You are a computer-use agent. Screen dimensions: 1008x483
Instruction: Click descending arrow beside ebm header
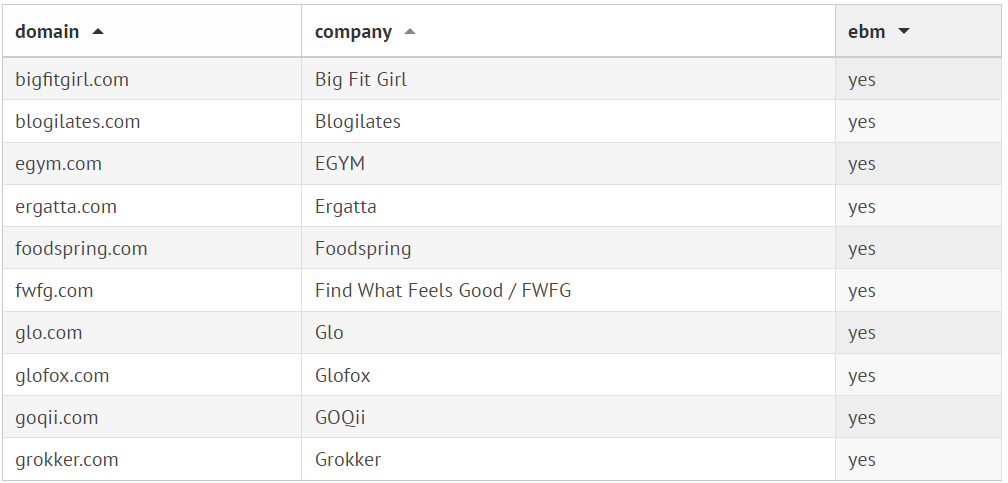pyautogui.click(x=904, y=32)
